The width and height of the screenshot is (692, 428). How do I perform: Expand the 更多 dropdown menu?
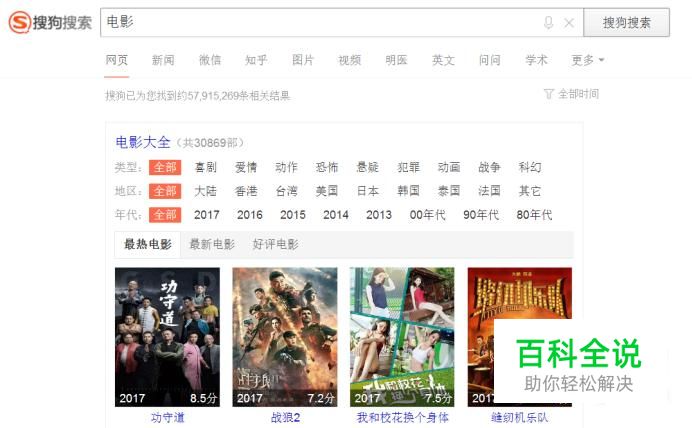587,60
